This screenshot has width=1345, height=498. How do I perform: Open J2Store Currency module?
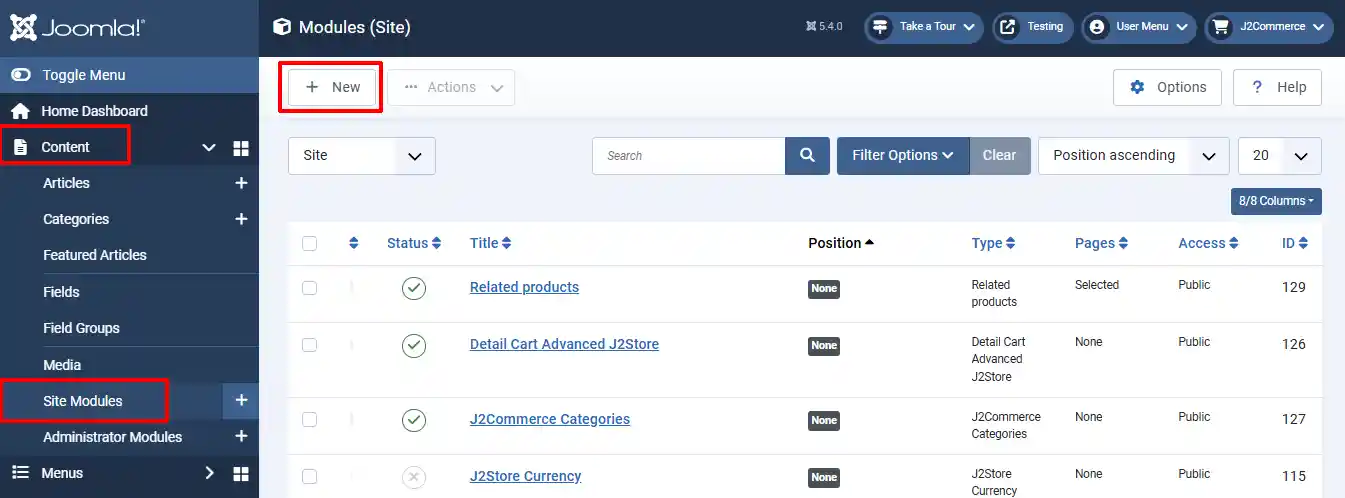pyautogui.click(x=525, y=476)
